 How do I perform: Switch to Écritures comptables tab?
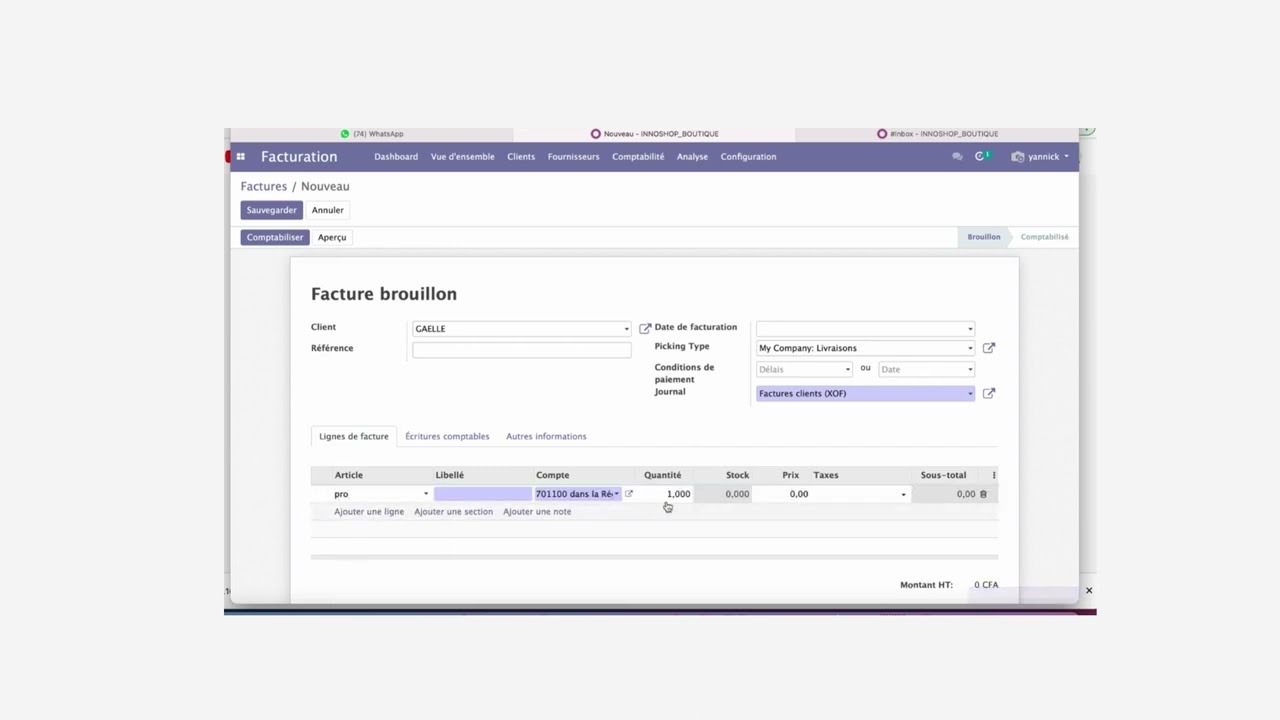pos(447,436)
